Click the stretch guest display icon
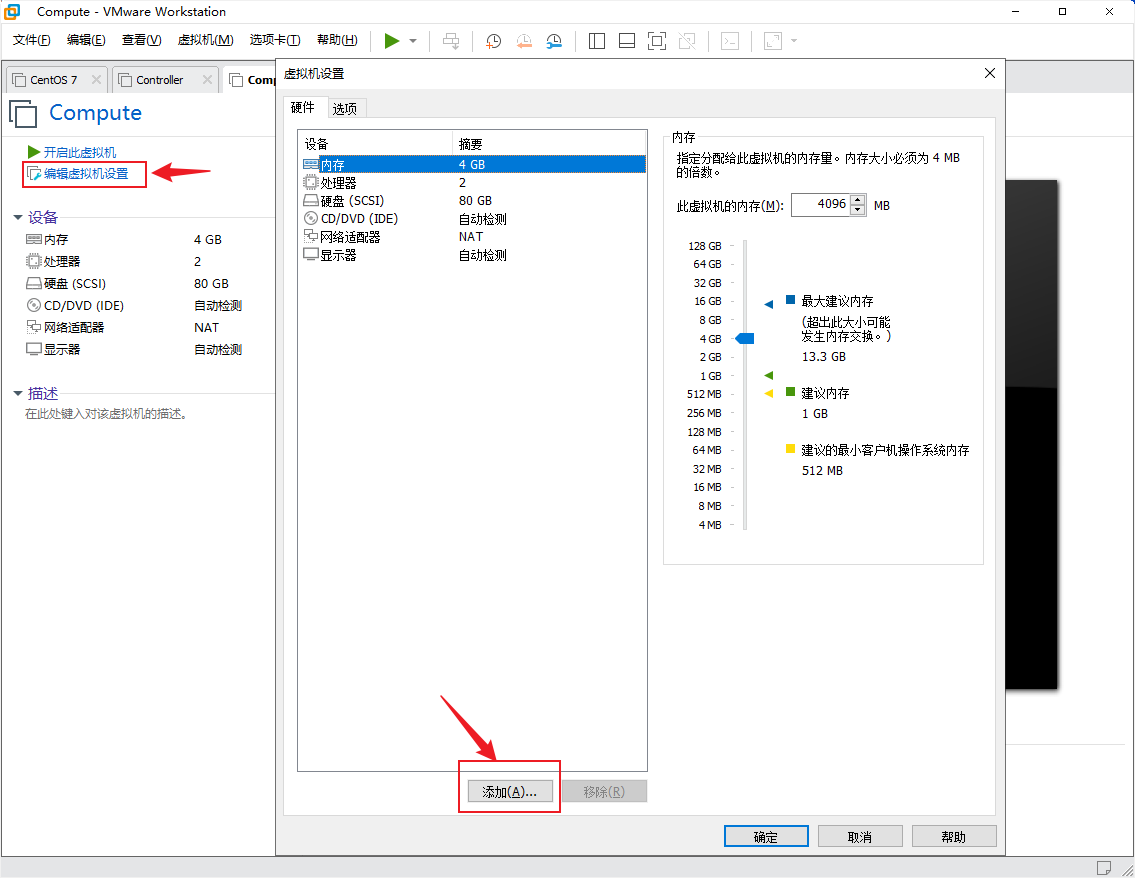Screen dimensions: 1135x878 [773, 41]
